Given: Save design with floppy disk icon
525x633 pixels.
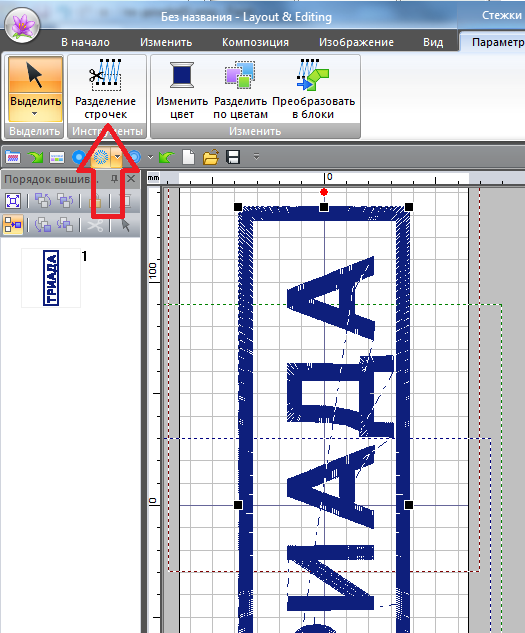Looking at the screenshot, I should (x=233, y=157).
